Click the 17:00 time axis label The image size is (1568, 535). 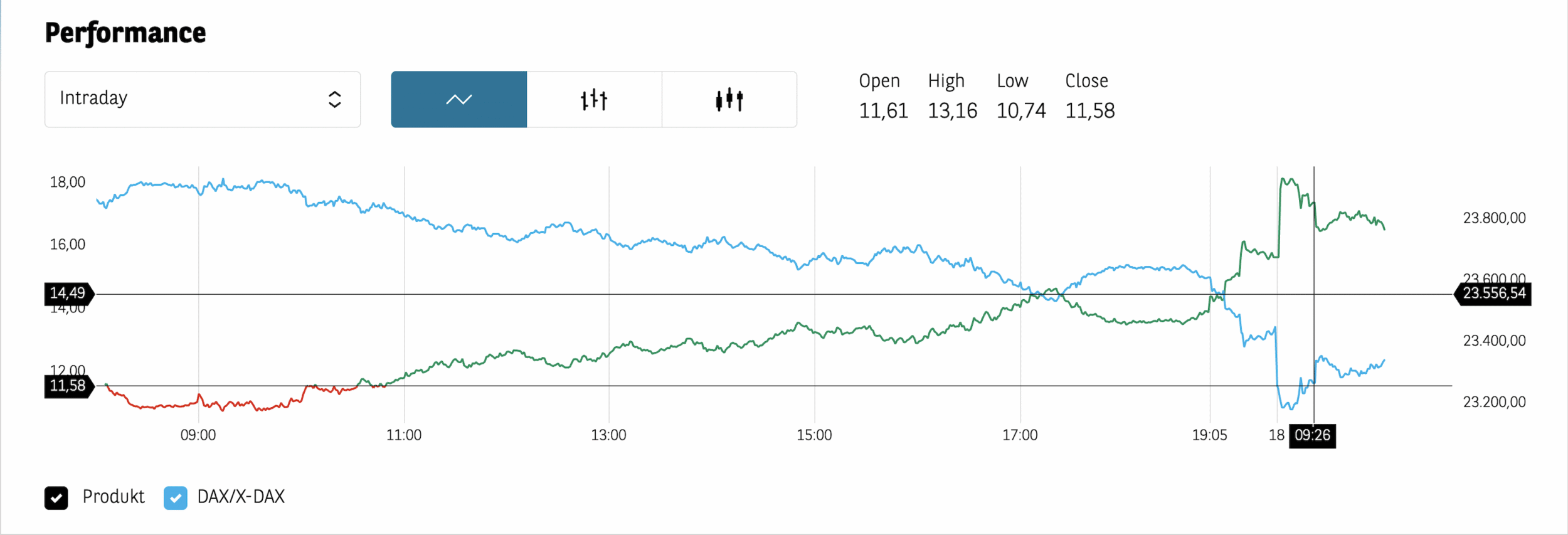[x=1020, y=435]
